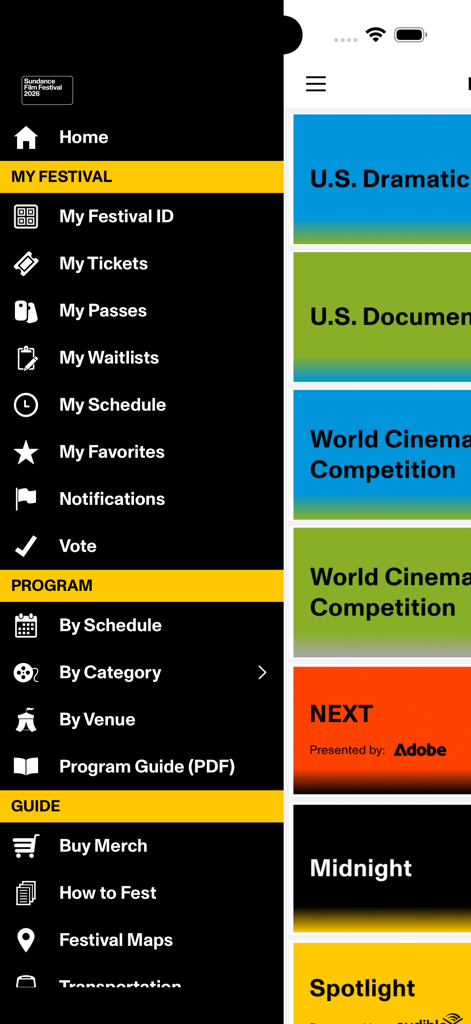Open blue World Cinema Competition card
Viewport: 471px width, 1024px height.
click(382, 455)
